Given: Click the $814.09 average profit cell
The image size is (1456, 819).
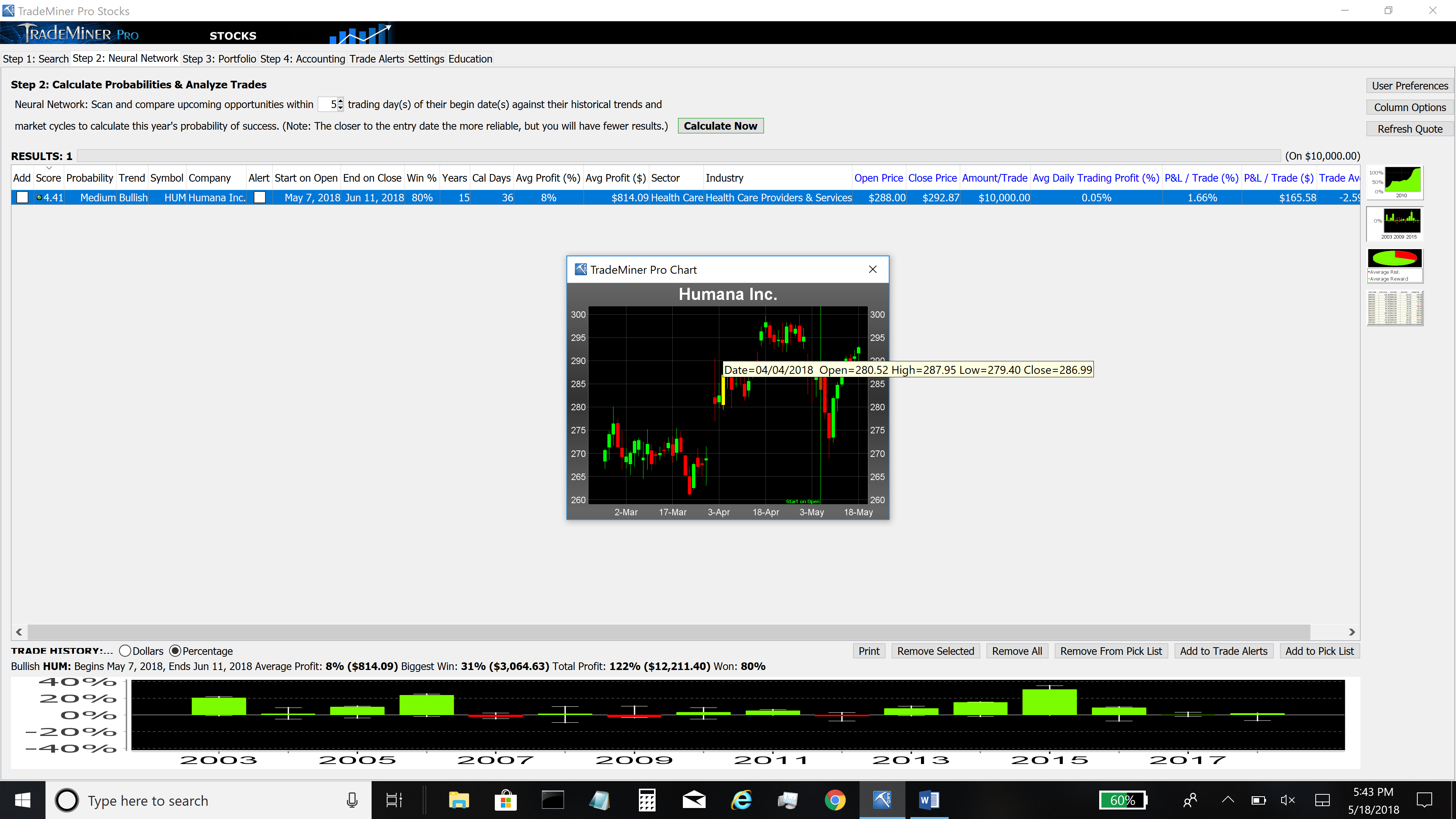Looking at the screenshot, I should pyautogui.click(x=616, y=198).
